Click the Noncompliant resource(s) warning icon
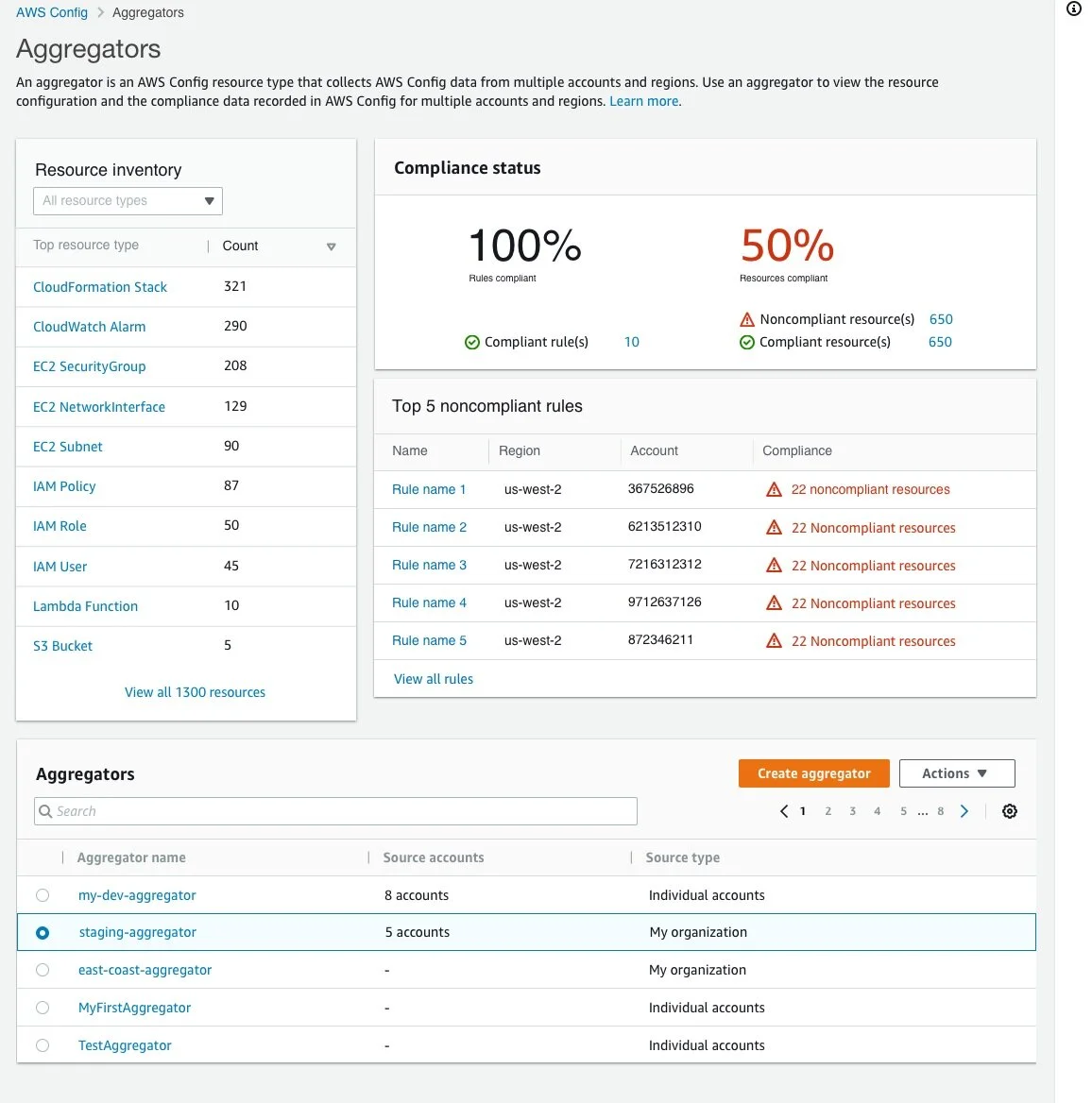The width and height of the screenshot is (1092, 1103). [x=747, y=319]
